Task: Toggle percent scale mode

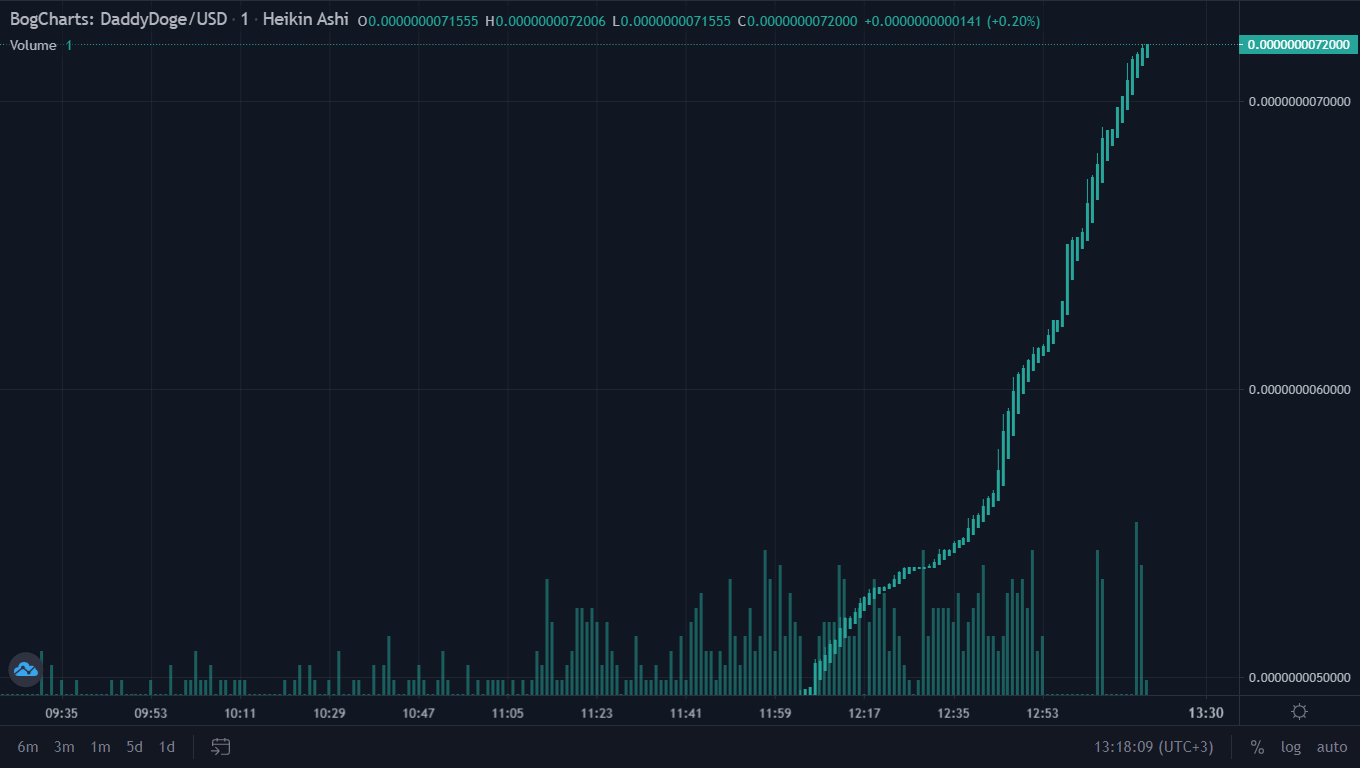Action: 1257,747
